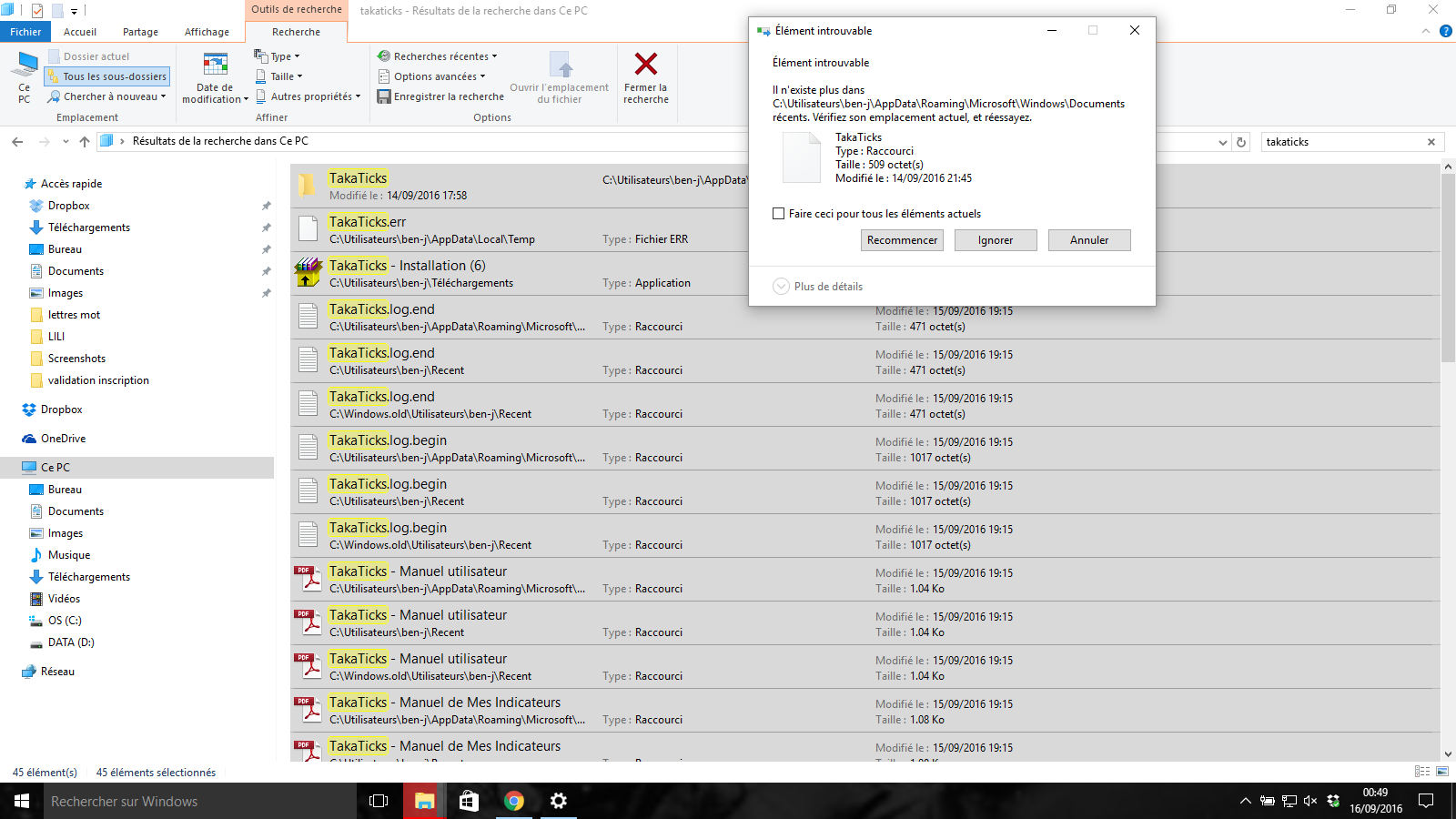The height and width of the screenshot is (819, 1456).
Task: Select the TakaTicks Installation (6) application icon
Action: pos(308,273)
